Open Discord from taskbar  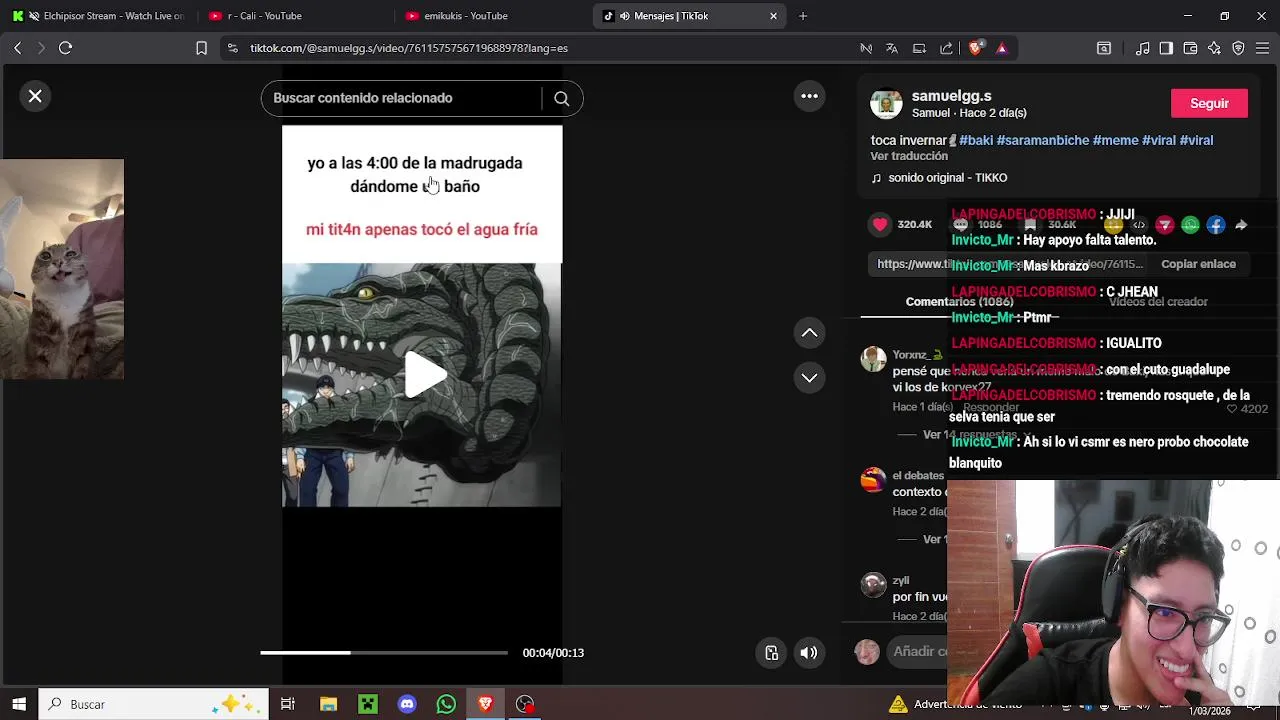[407, 704]
